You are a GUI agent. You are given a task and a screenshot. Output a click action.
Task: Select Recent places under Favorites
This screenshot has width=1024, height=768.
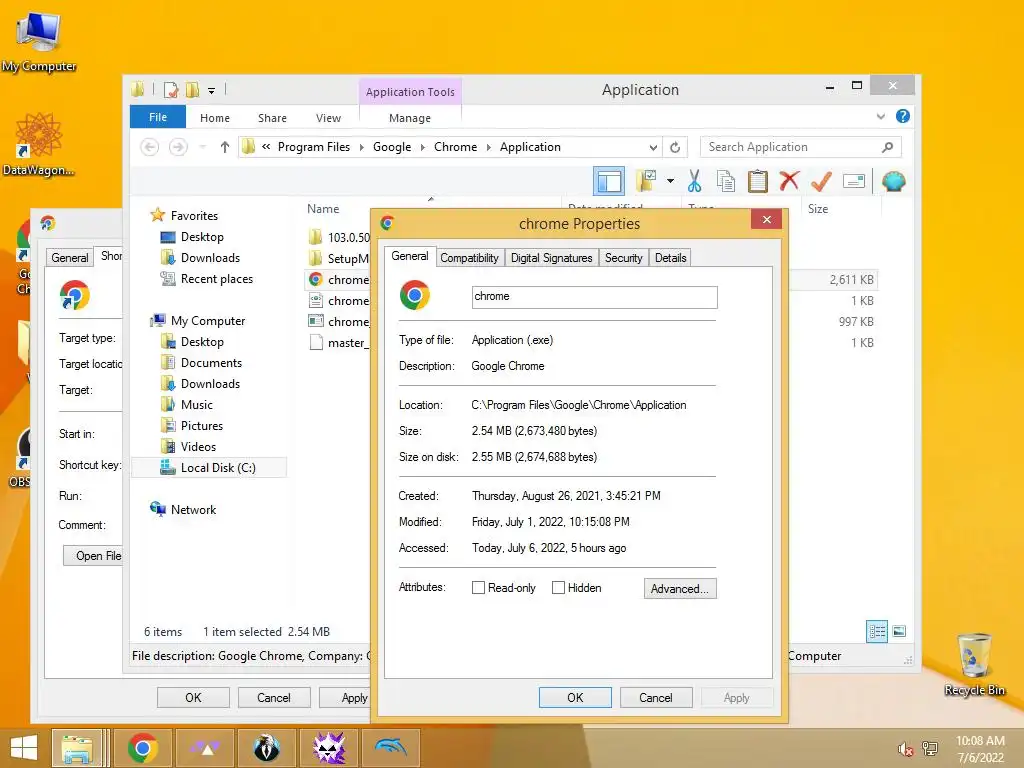point(206,279)
